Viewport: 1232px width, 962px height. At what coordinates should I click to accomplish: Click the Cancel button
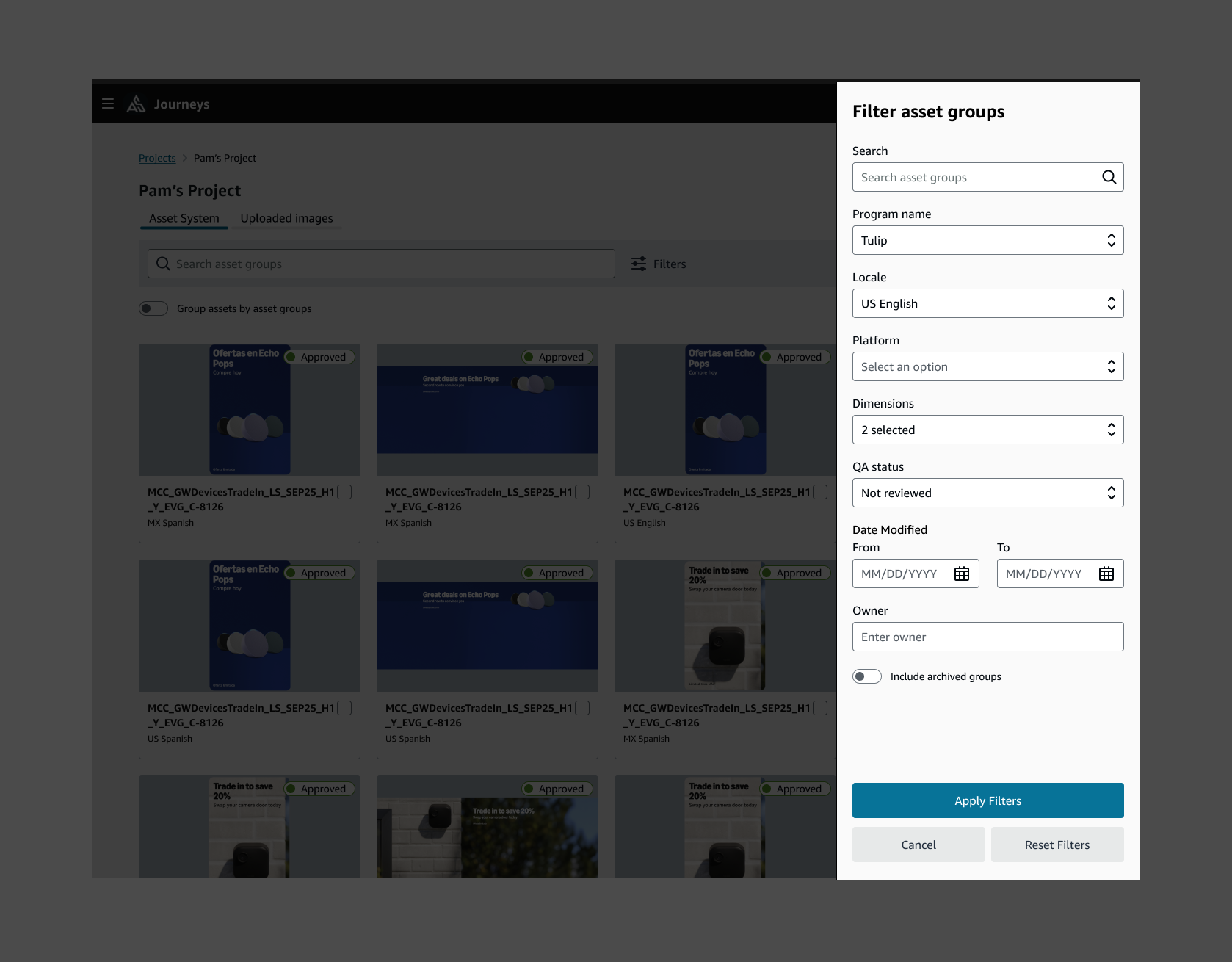[918, 845]
